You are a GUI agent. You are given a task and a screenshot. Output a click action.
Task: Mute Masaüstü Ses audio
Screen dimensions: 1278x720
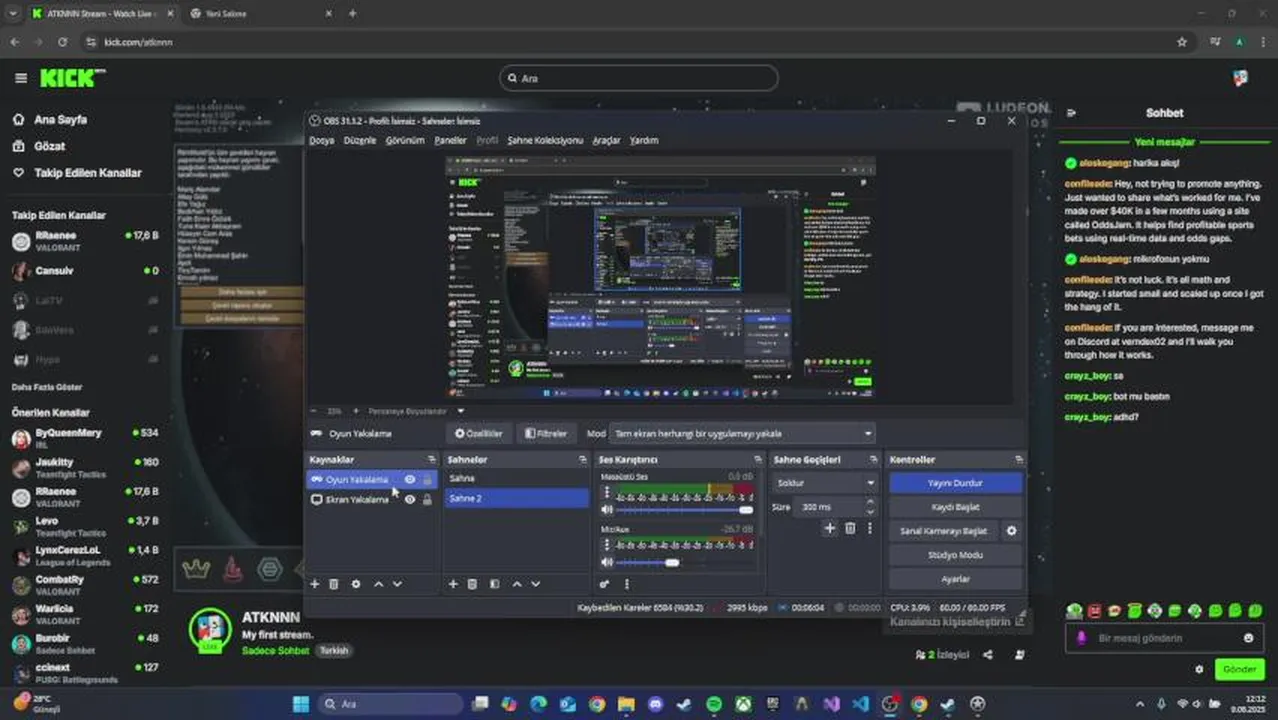(606, 510)
